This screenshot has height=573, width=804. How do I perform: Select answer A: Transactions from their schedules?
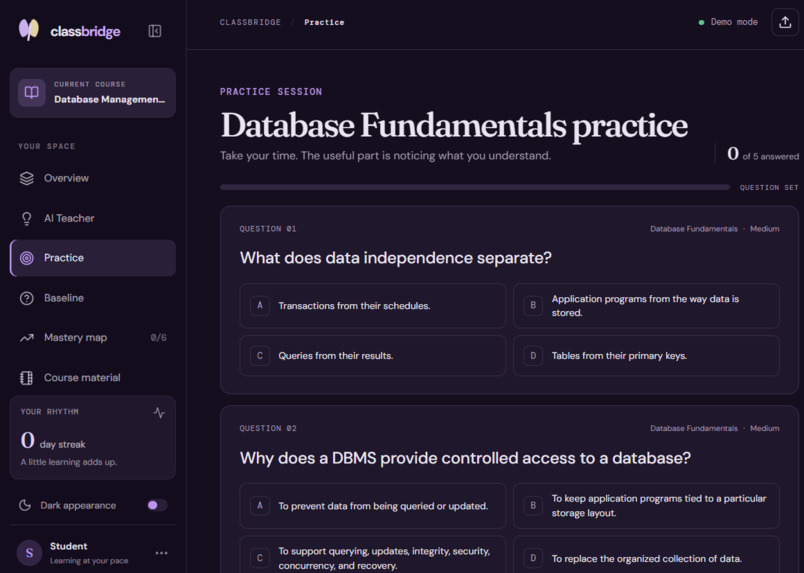(373, 306)
